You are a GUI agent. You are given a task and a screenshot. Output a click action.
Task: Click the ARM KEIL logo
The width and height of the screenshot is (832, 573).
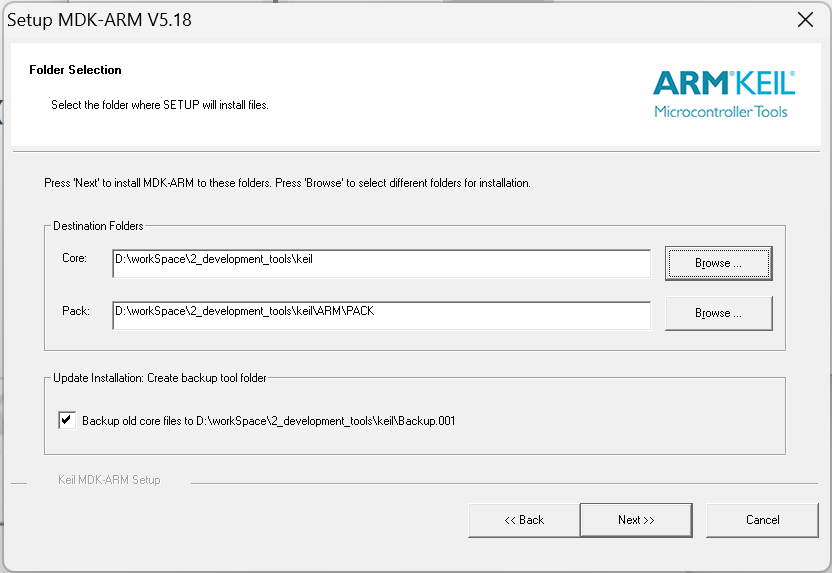724,82
